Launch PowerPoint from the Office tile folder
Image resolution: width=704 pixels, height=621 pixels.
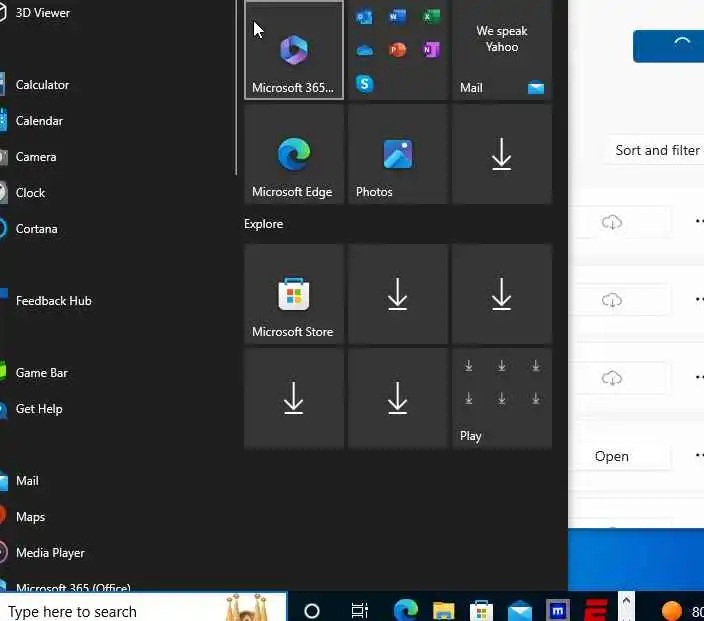coord(397,50)
